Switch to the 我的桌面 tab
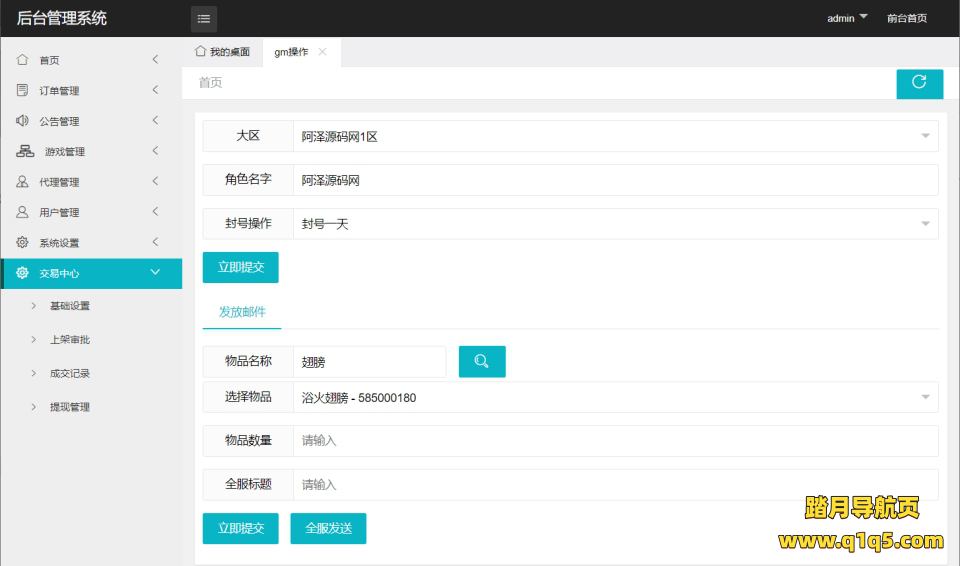Image resolution: width=960 pixels, height=566 pixels. (x=222, y=52)
